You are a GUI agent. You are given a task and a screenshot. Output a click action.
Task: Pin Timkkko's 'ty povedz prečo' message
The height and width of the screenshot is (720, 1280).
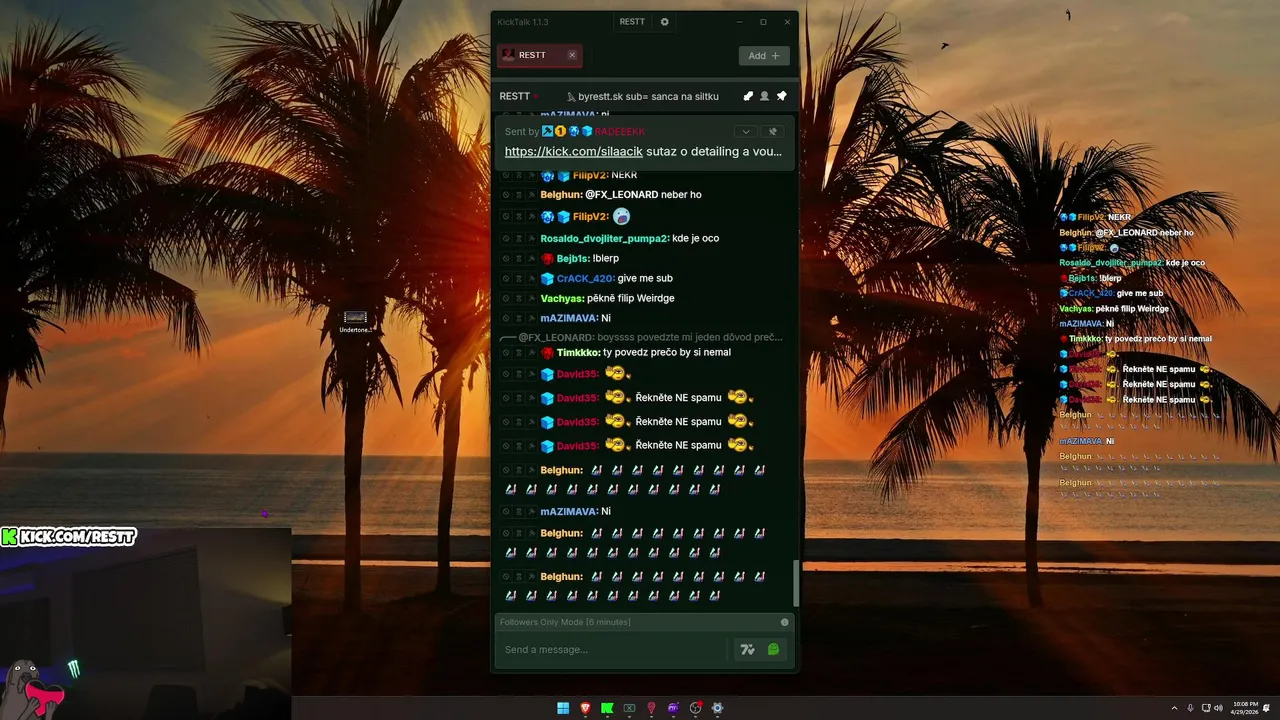pyautogui.click(x=531, y=353)
